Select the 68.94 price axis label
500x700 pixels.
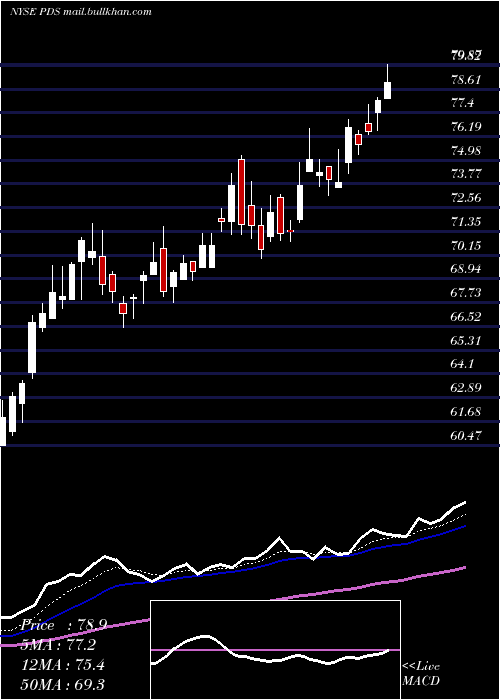coord(466,269)
